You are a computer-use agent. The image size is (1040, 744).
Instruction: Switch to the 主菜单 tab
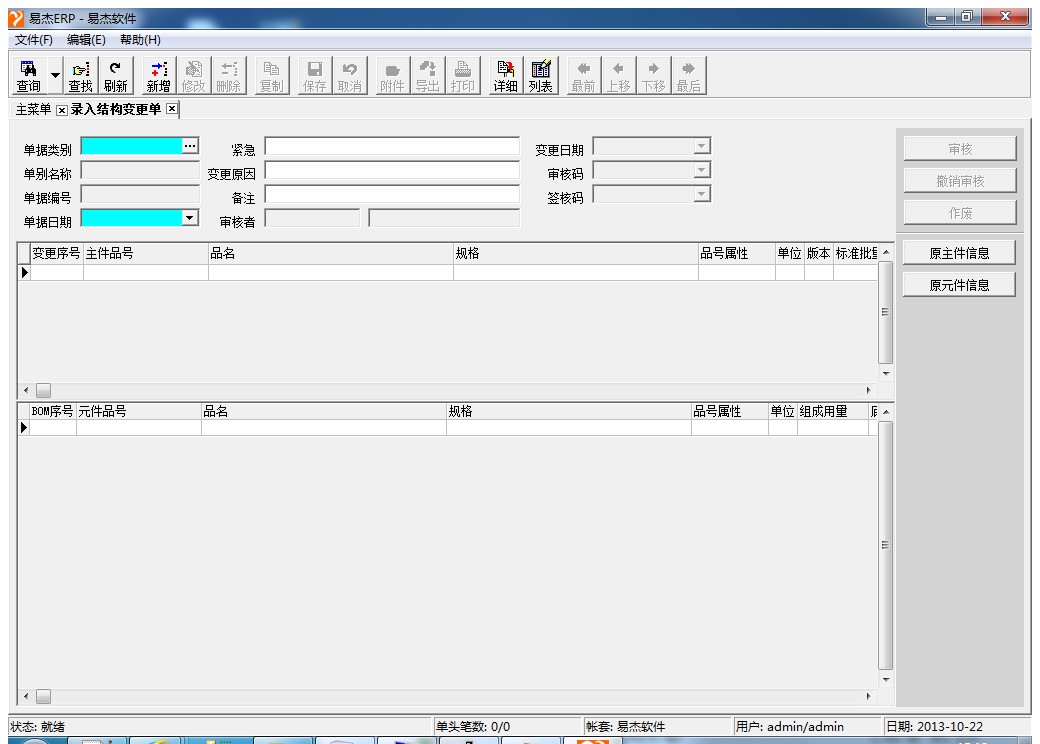pyautogui.click(x=32, y=109)
